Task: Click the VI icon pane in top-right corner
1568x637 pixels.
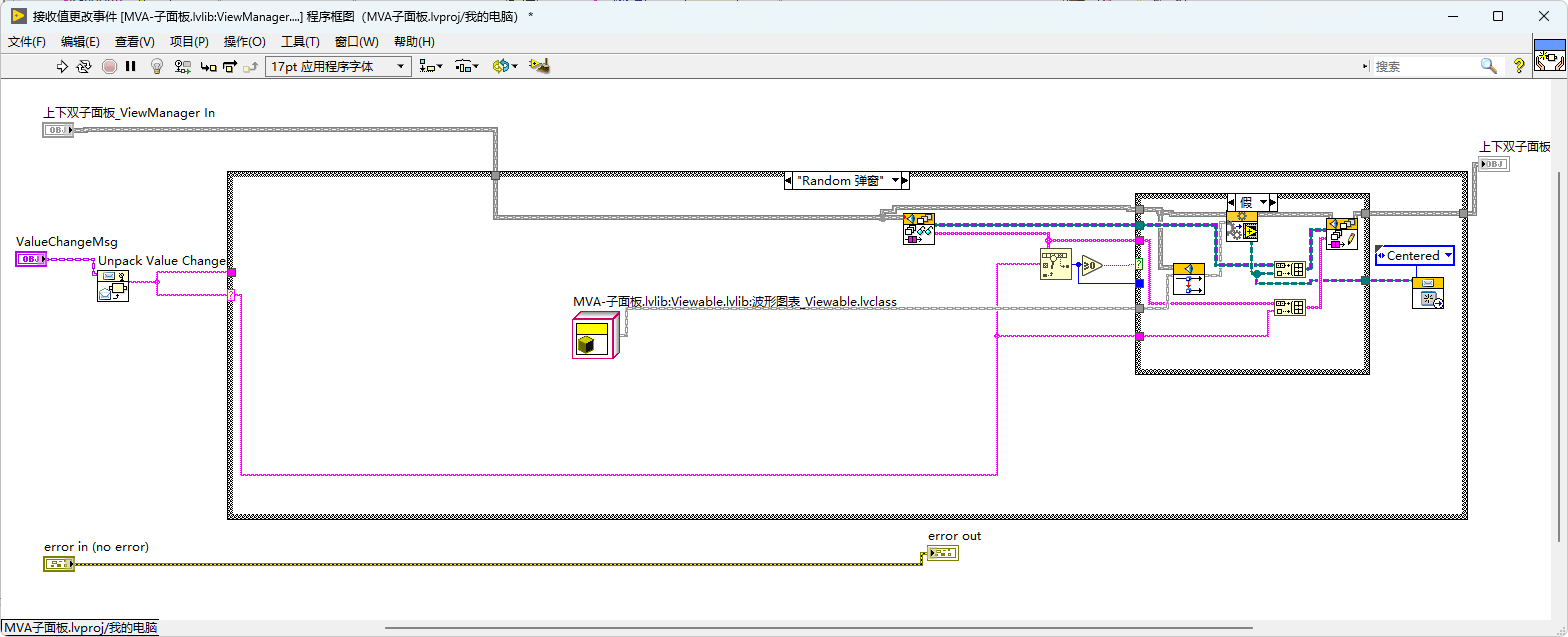Action: click(x=1550, y=54)
